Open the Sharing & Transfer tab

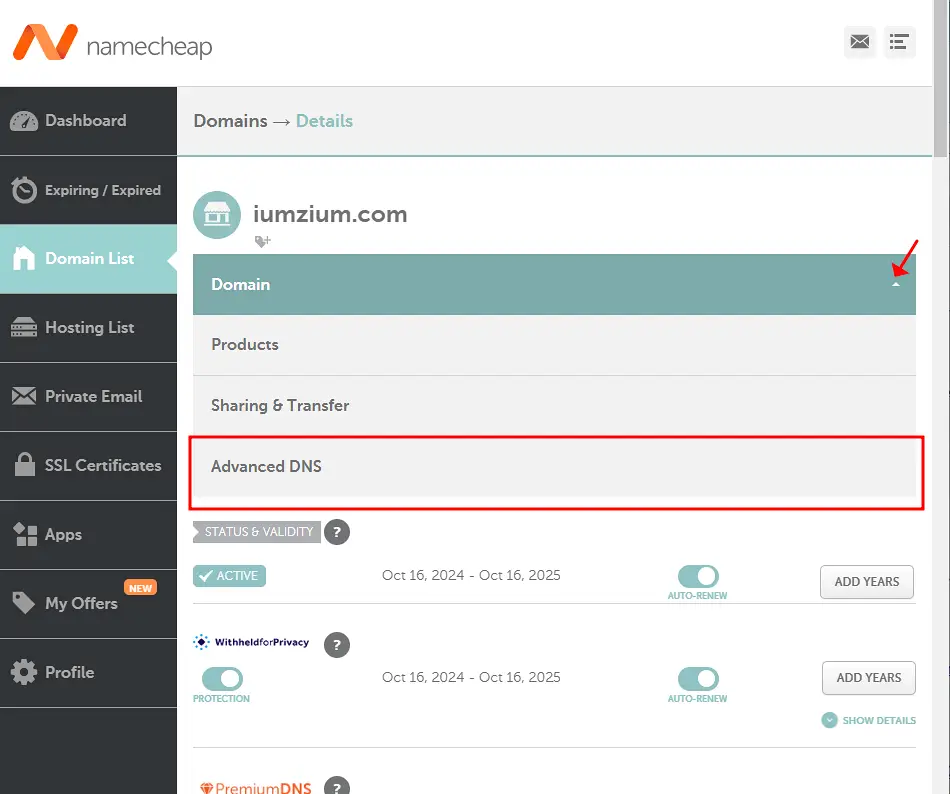pyautogui.click(x=280, y=406)
